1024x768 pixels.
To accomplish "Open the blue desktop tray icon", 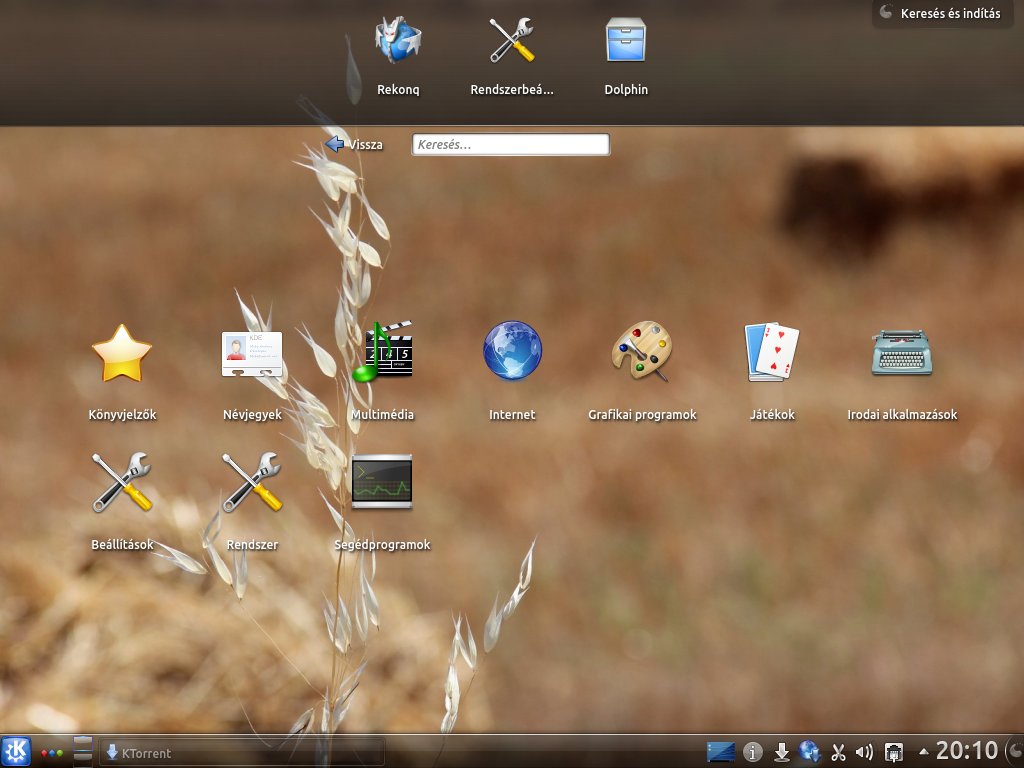I will coord(721,752).
